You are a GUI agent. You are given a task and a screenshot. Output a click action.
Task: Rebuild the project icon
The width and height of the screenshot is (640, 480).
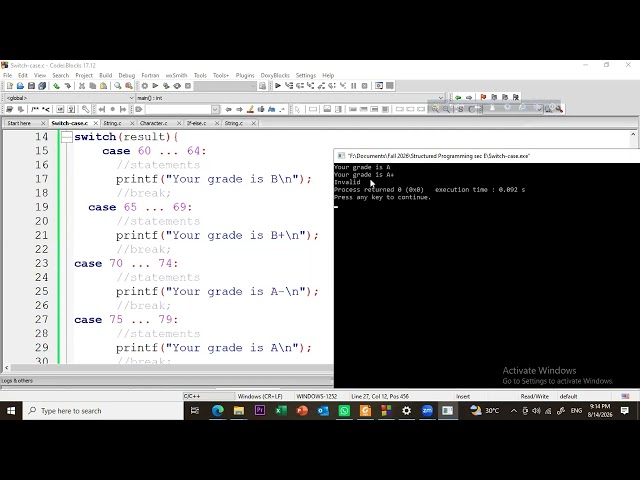click(x=177, y=86)
